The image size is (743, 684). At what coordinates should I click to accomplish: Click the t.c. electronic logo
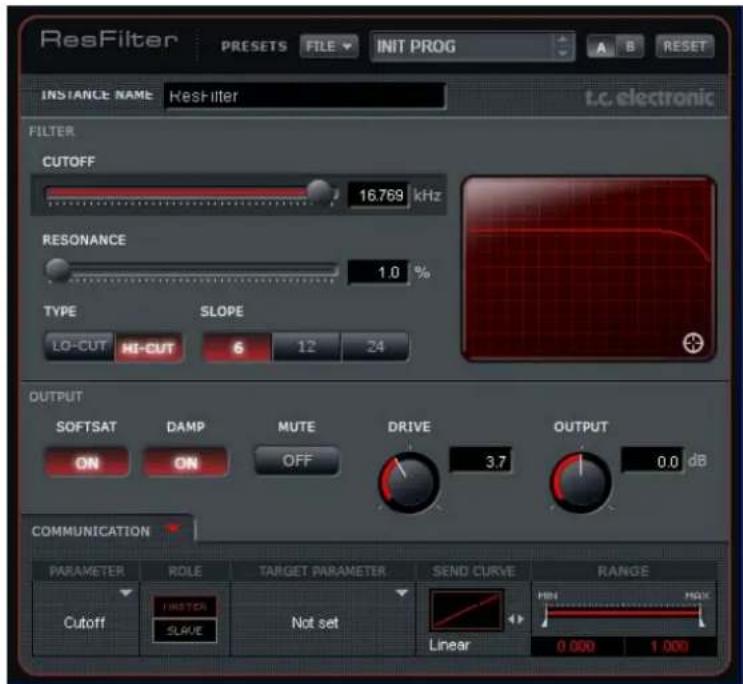tap(649, 97)
